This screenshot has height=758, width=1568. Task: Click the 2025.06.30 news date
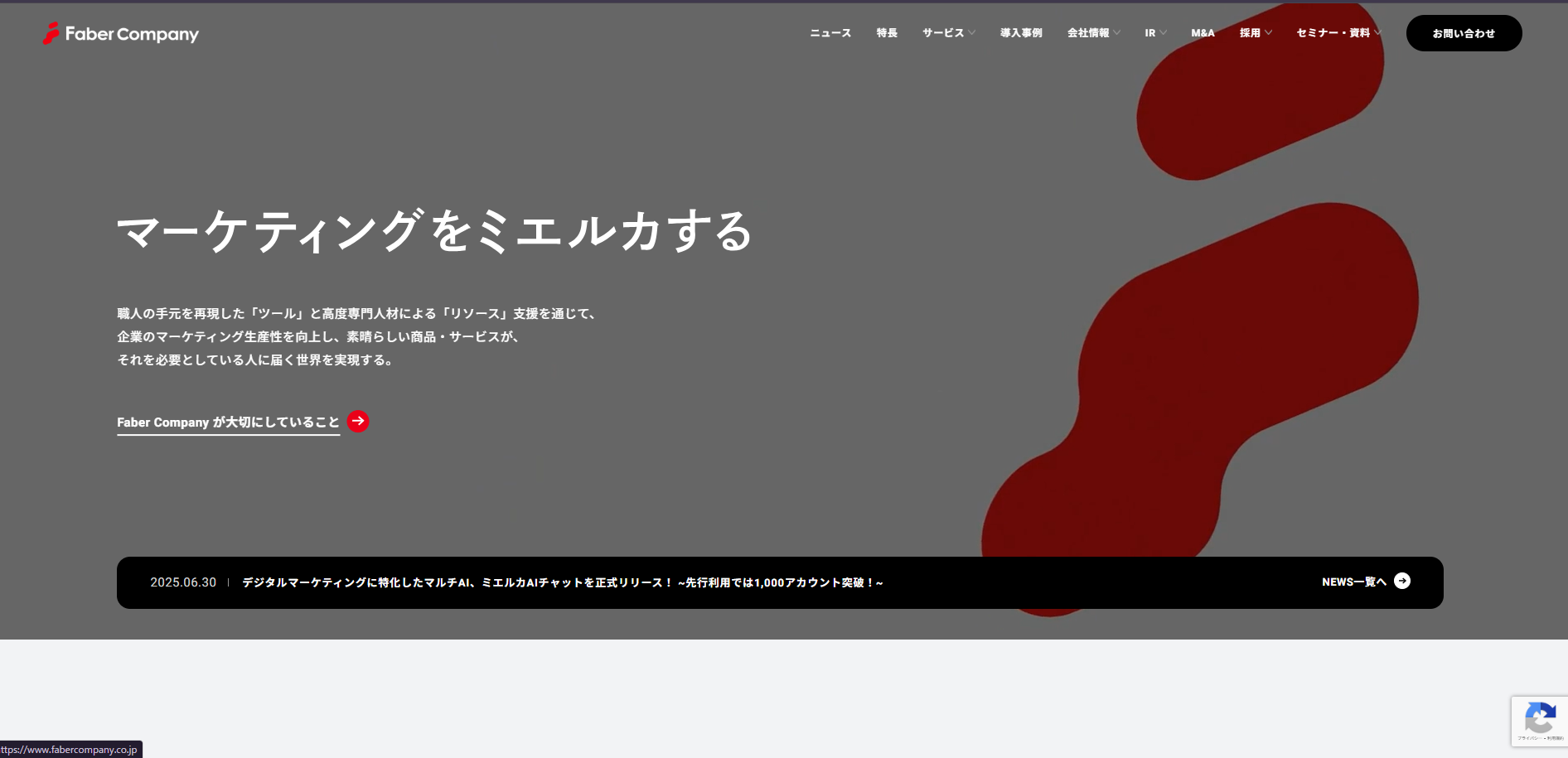coord(183,582)
